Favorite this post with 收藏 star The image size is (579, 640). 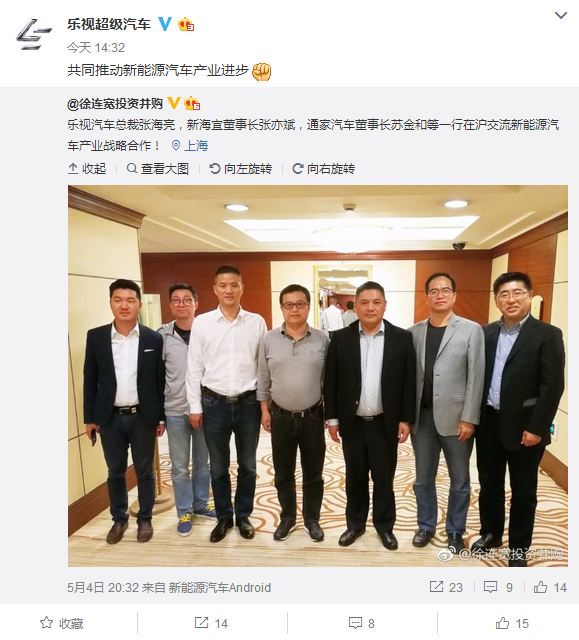coord(62,623)
